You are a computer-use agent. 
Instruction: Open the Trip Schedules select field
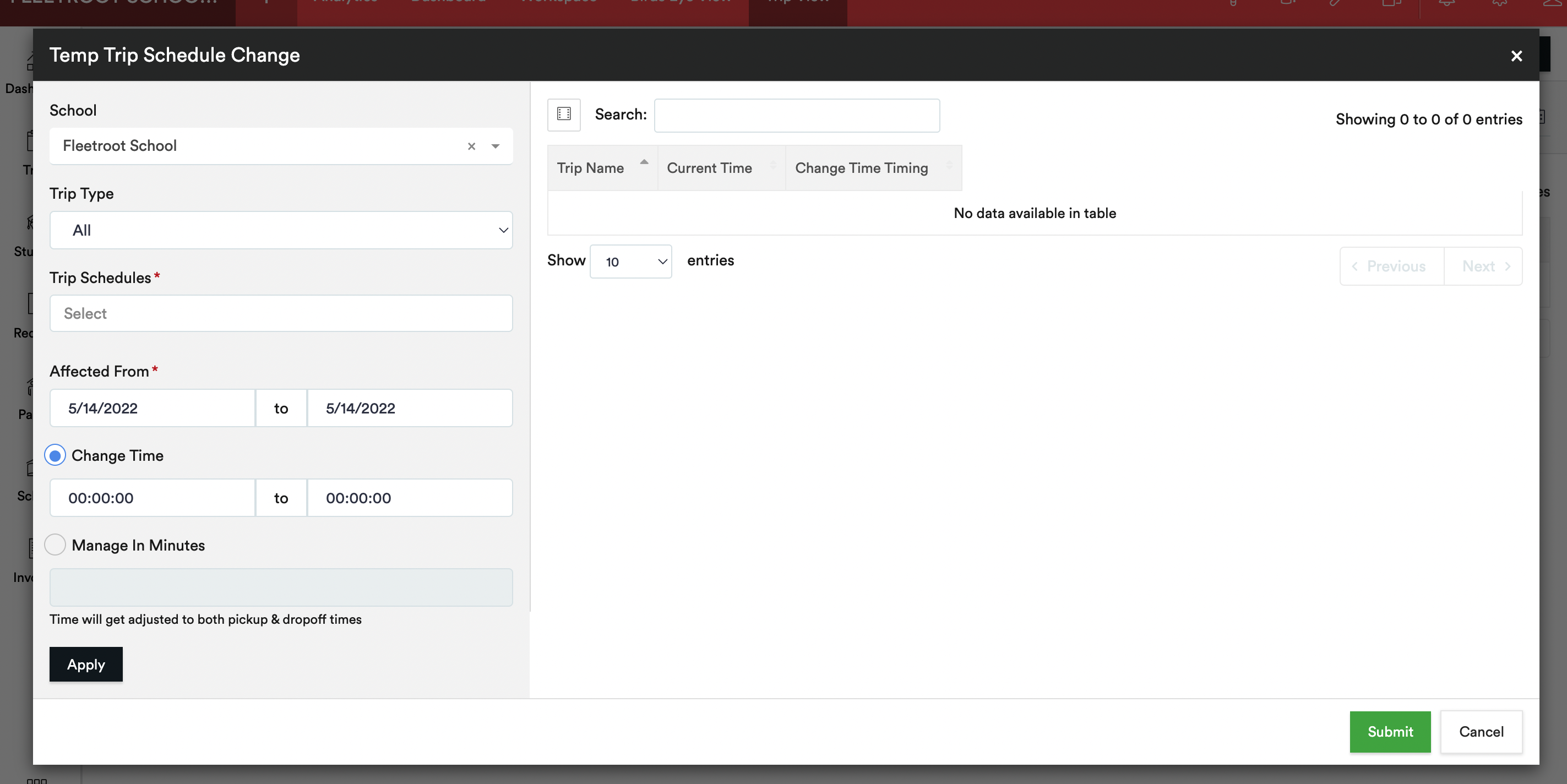(x=281, y=313)
